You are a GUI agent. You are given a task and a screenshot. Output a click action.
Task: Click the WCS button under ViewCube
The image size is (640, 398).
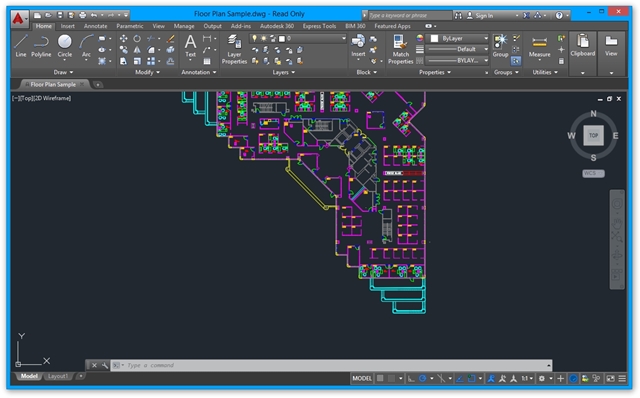593,173
